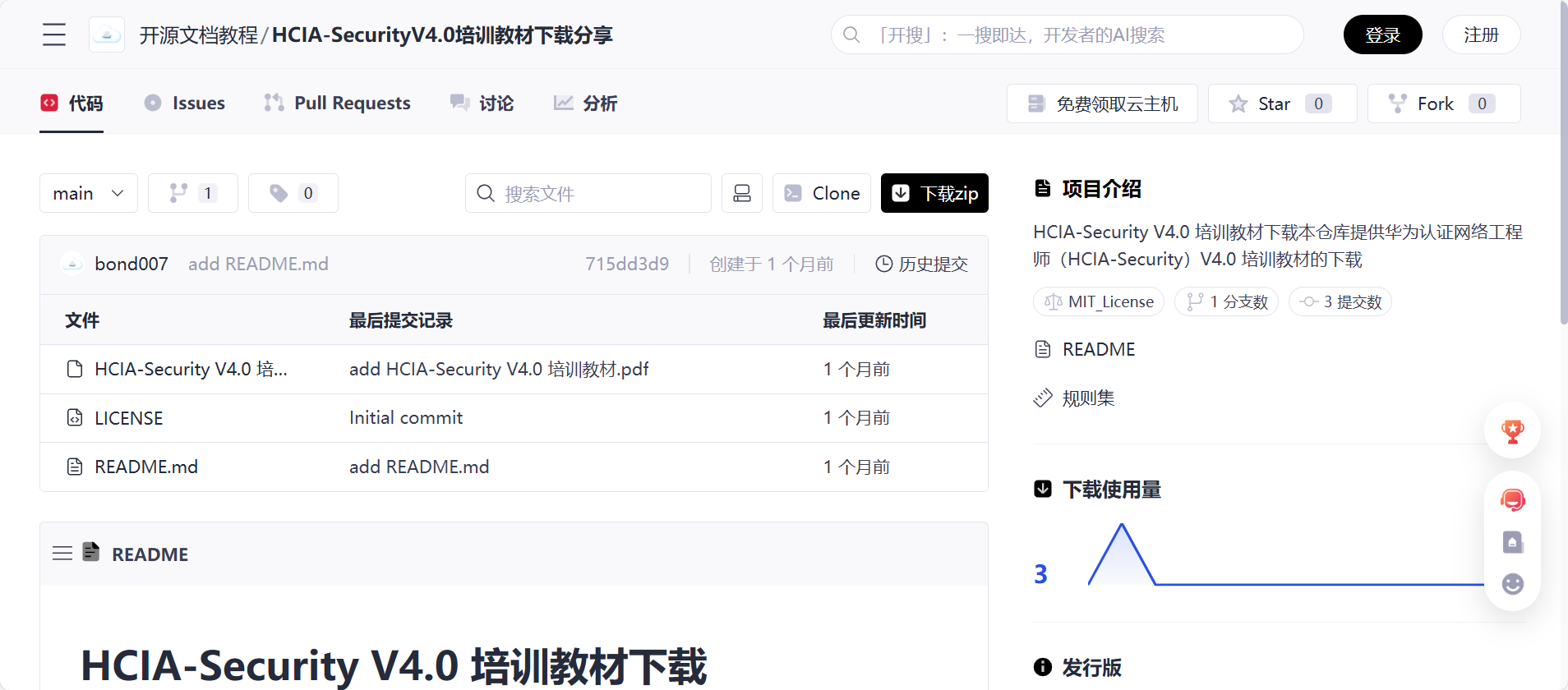Screen dimensions: 1568x690
Task: Click the PDF file icon in the file list
Action: tap(75, 369)
